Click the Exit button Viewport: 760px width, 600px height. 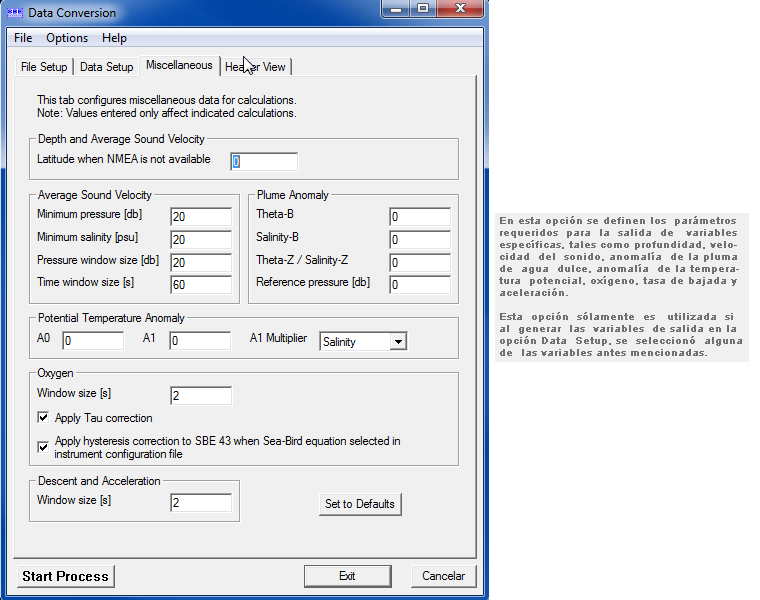[347, 576]
